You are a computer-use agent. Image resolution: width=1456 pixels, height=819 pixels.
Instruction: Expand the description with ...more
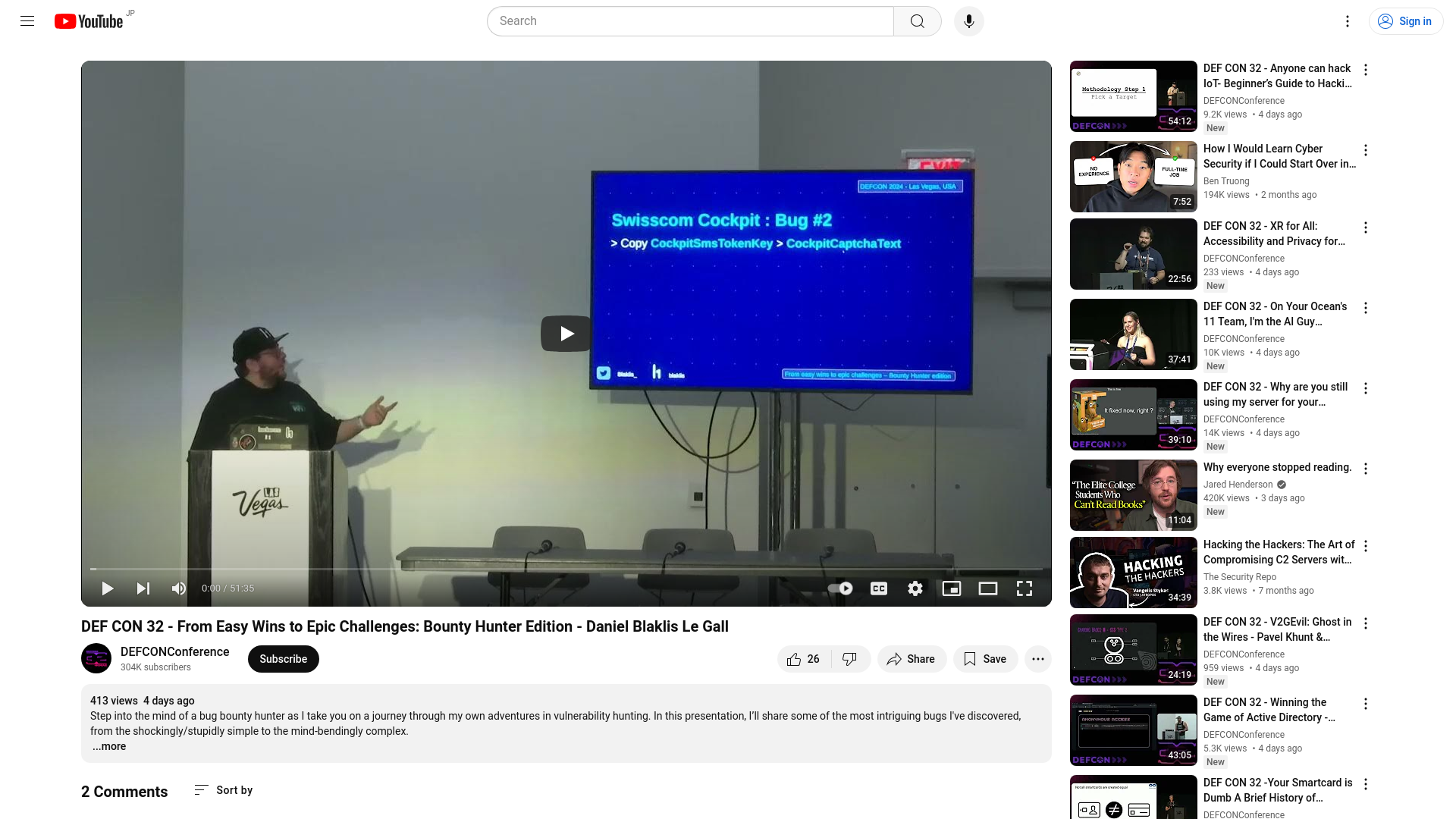click(109, 746)
